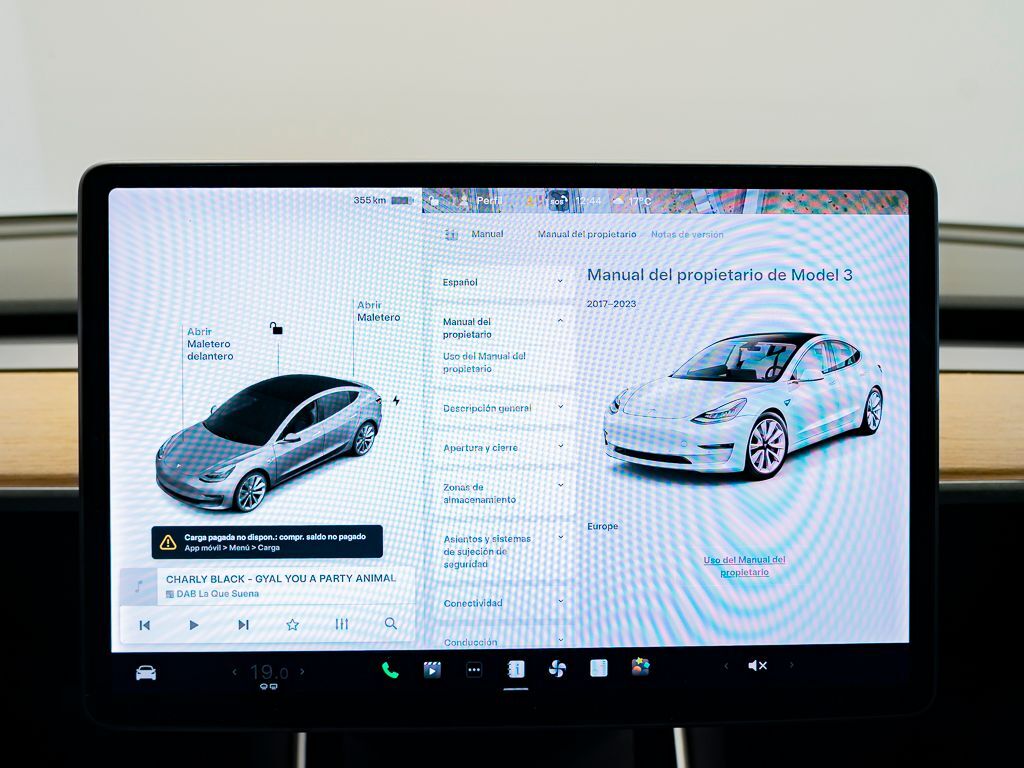
Task: Open the audio equalizer settings icon
Action: click(342, 624)
